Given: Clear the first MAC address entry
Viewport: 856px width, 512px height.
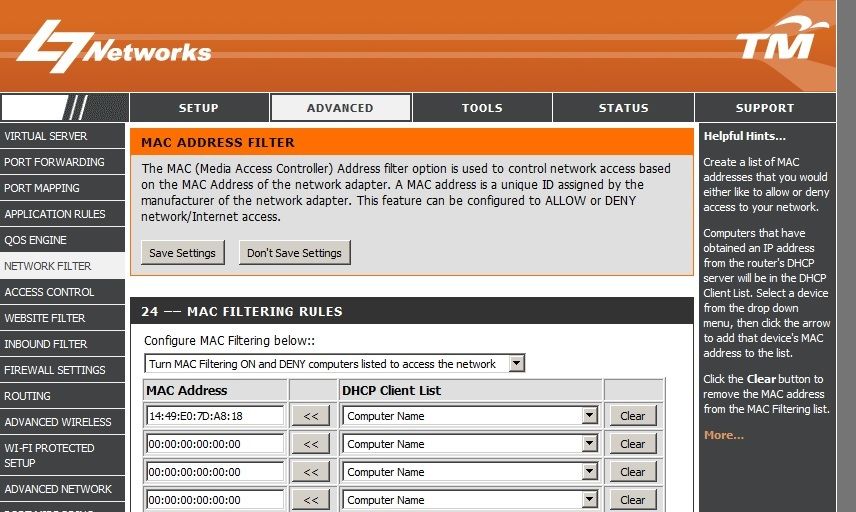Looking at the screenshot, I should pos(632,416).
